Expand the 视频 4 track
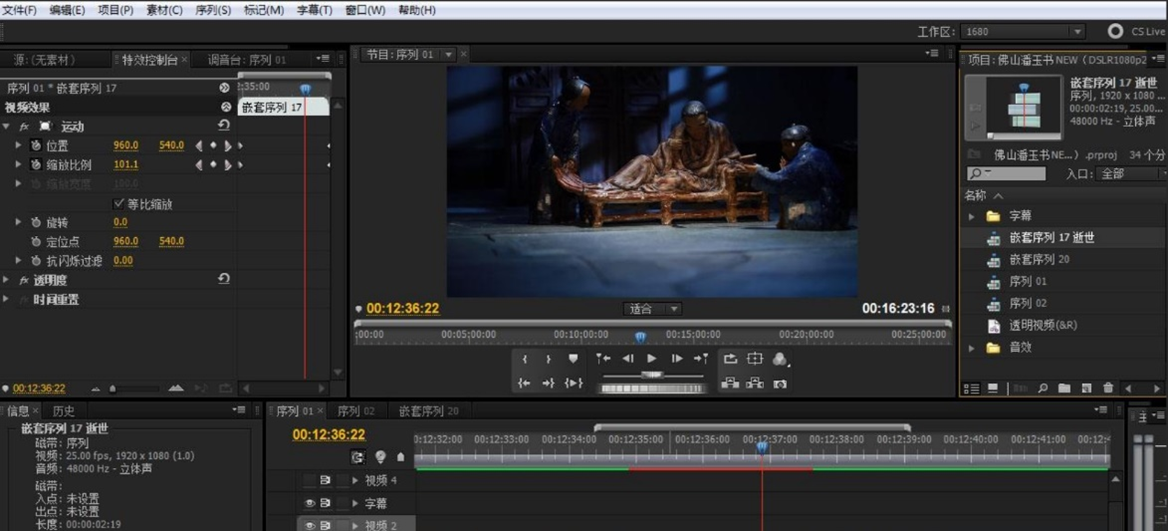Screen dimensions: 1168x531 coord(355,480)
